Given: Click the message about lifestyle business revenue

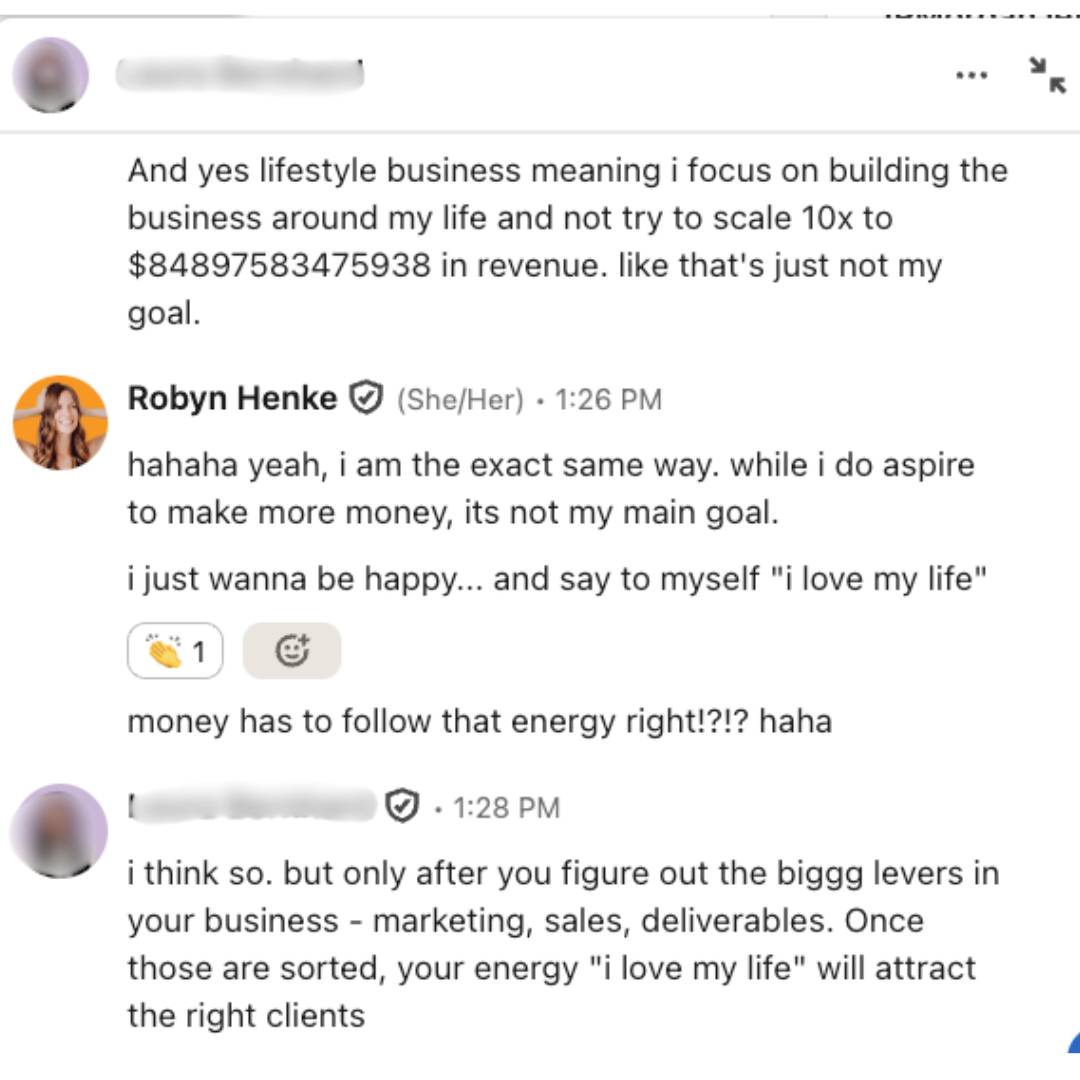Looking at the screenshot, I should pyautogui.click(x=567, y=242).
